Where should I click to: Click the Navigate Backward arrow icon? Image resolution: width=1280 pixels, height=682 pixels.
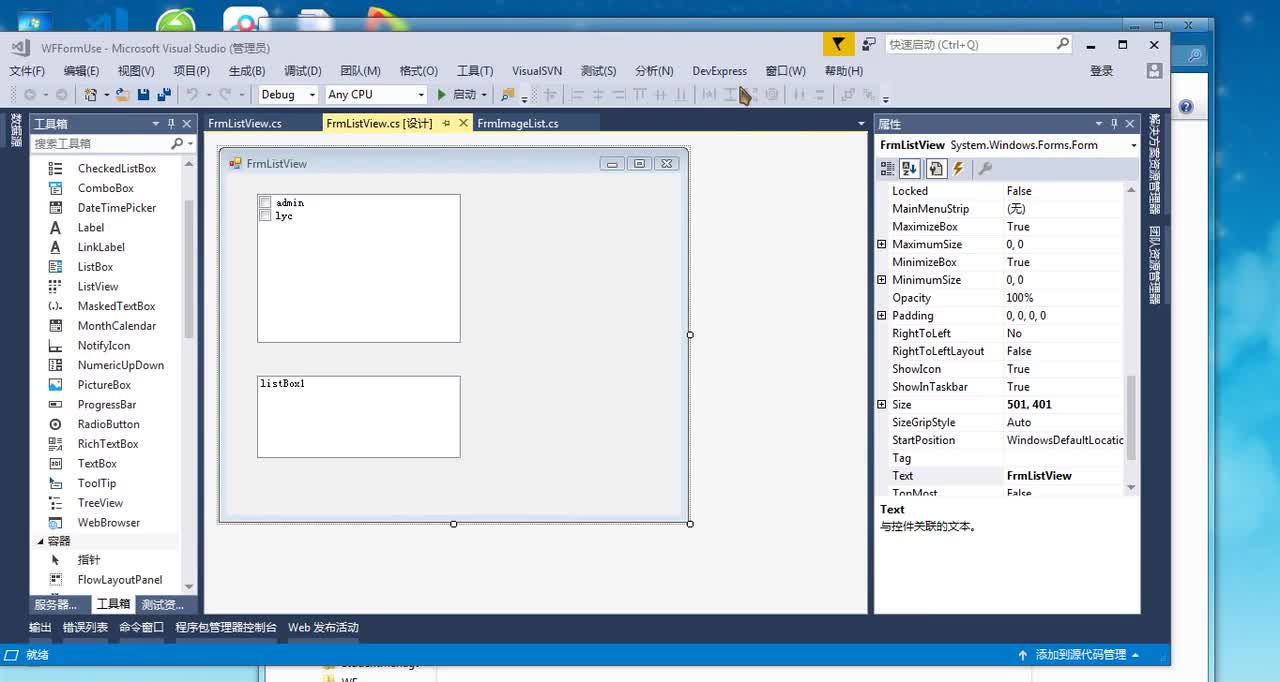[30, 94]
